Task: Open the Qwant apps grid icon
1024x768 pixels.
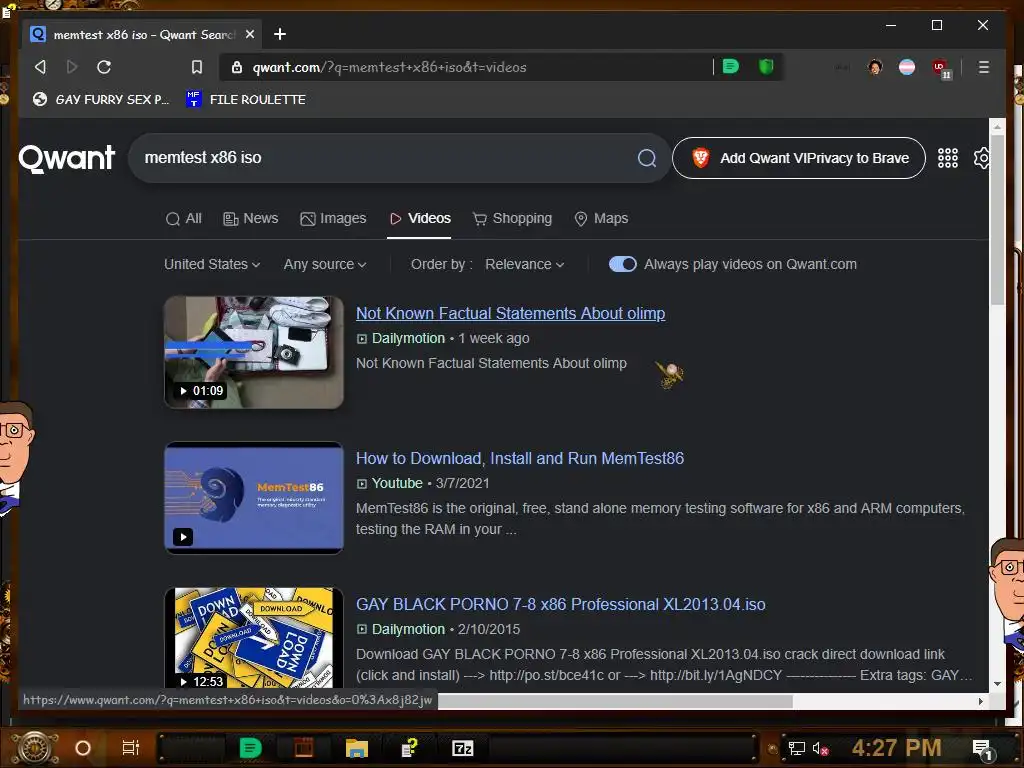Action: click(x=948, y=158)
